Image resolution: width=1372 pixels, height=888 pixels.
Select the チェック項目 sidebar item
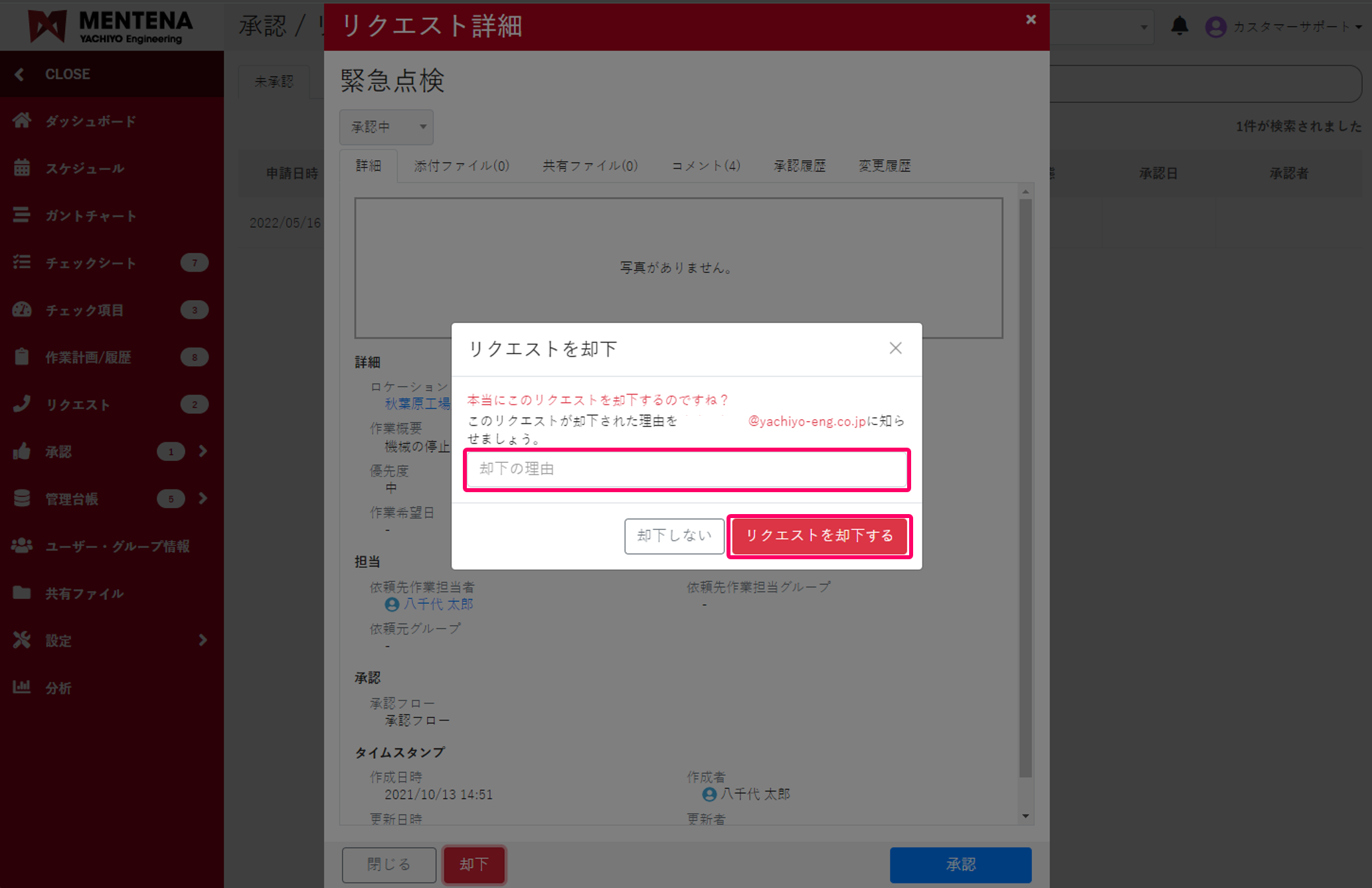86,310
